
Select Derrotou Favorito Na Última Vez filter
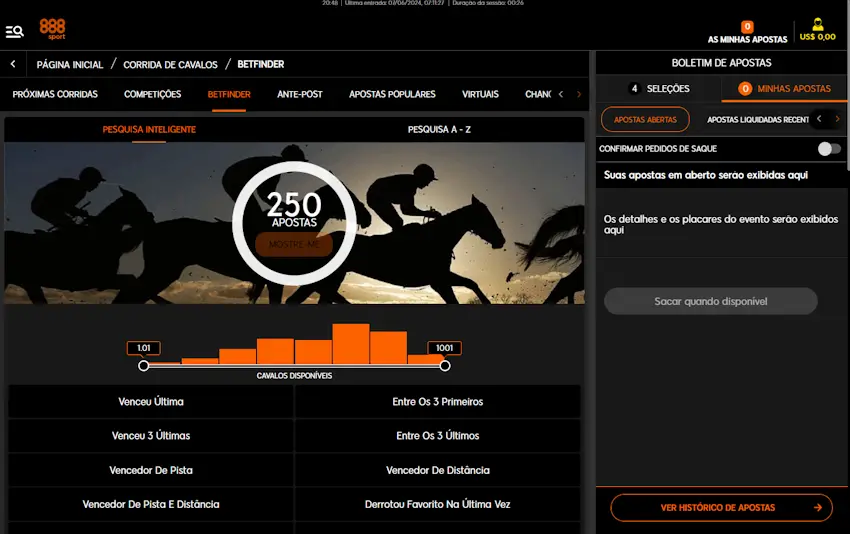(437, 504)
